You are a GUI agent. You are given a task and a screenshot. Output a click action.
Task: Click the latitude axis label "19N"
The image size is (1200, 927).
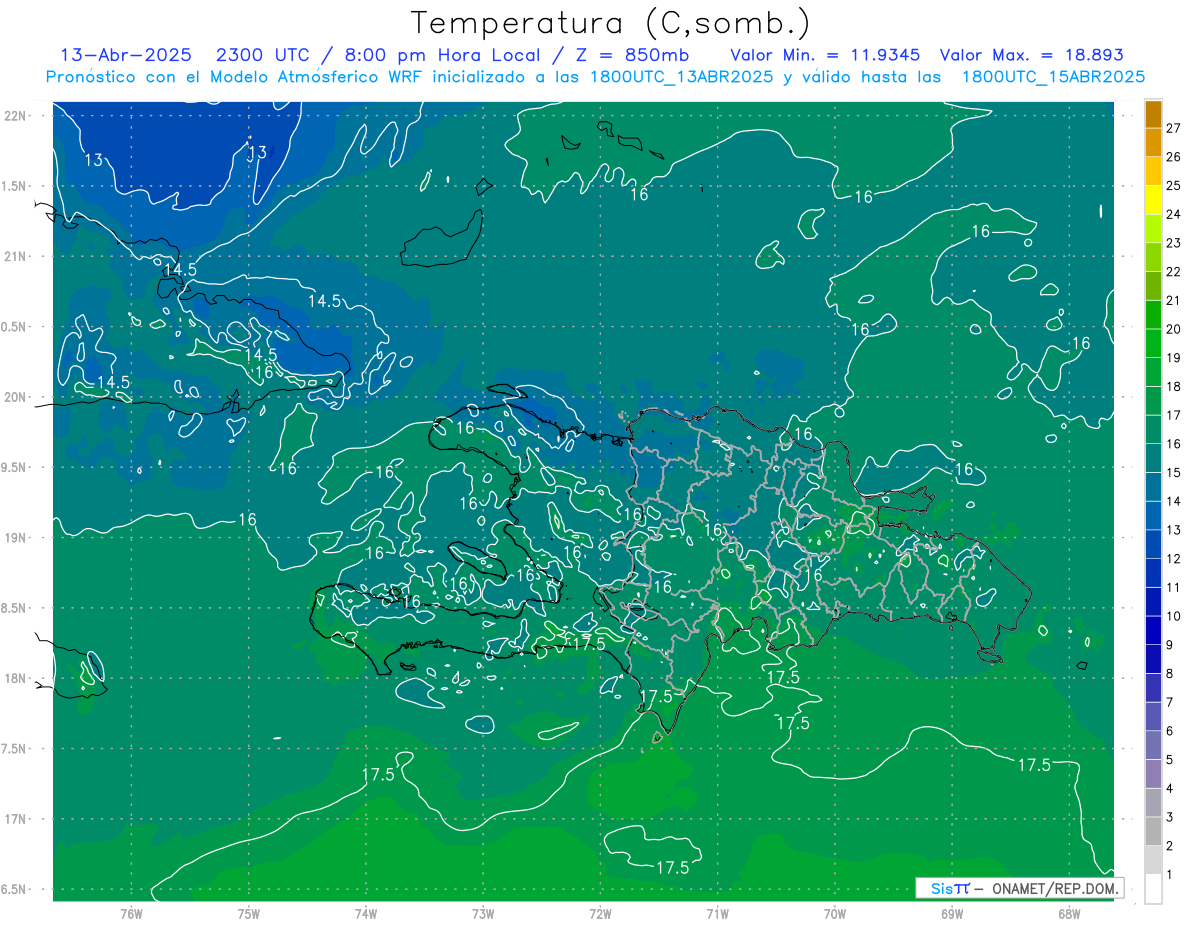click(x=17, y=538)
